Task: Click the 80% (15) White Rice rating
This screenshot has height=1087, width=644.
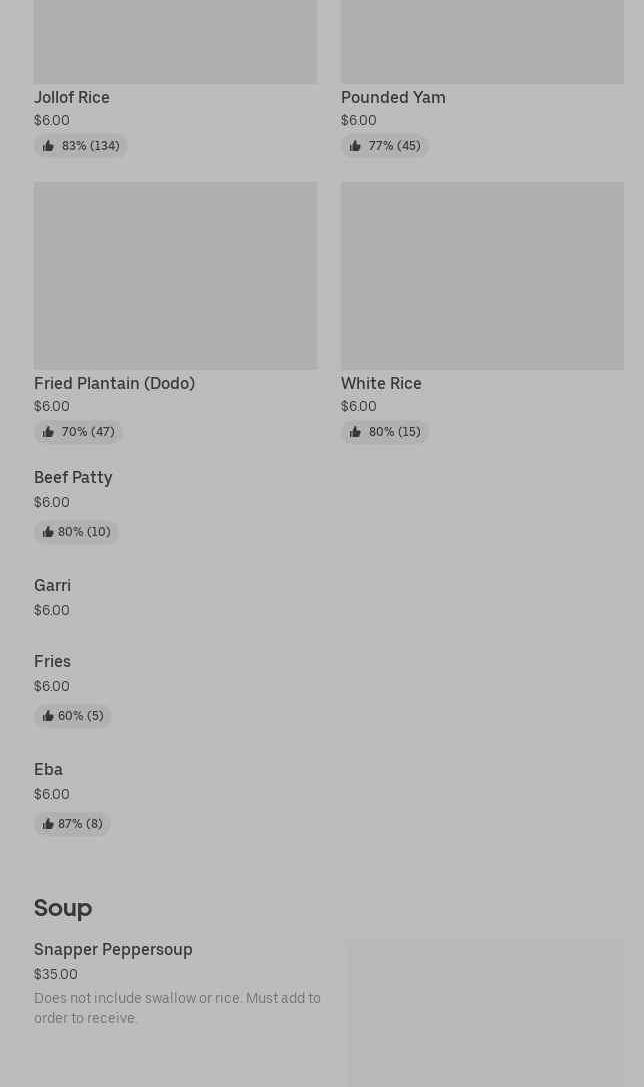Action: [385, 433]
